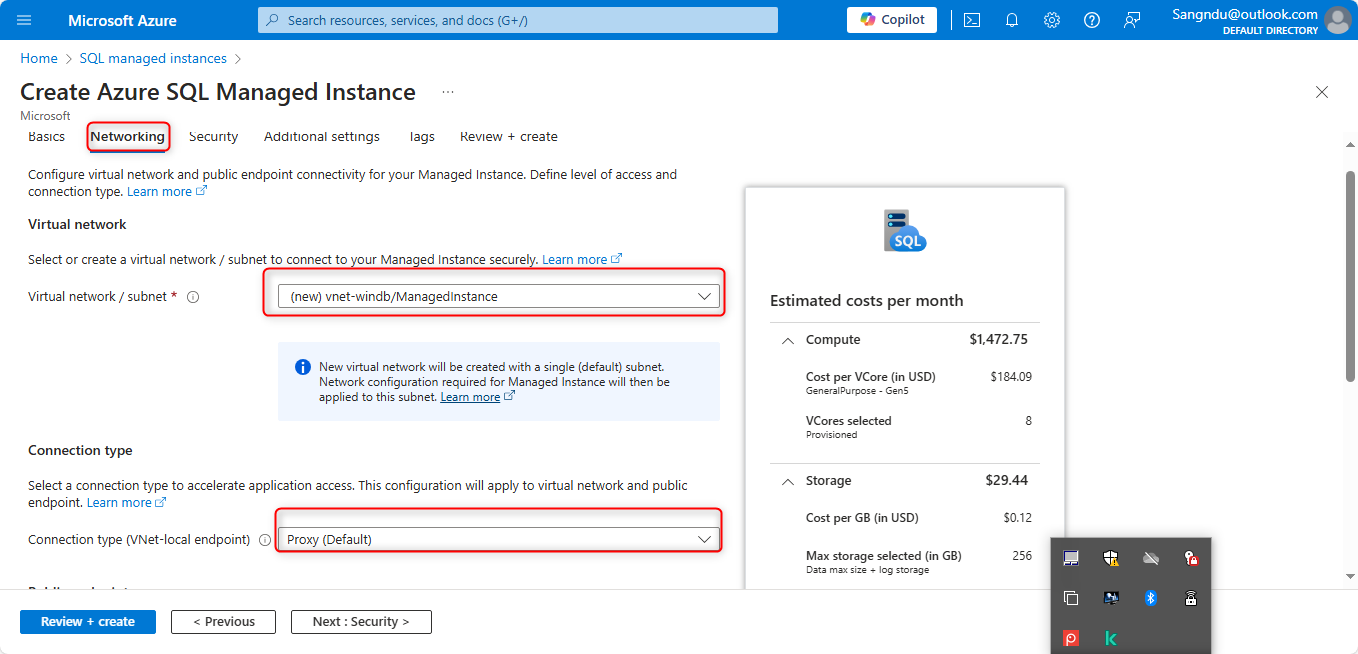Open Learn more link in the intro paragraph
Screen dimensions: 1358x654
[167, 192]
